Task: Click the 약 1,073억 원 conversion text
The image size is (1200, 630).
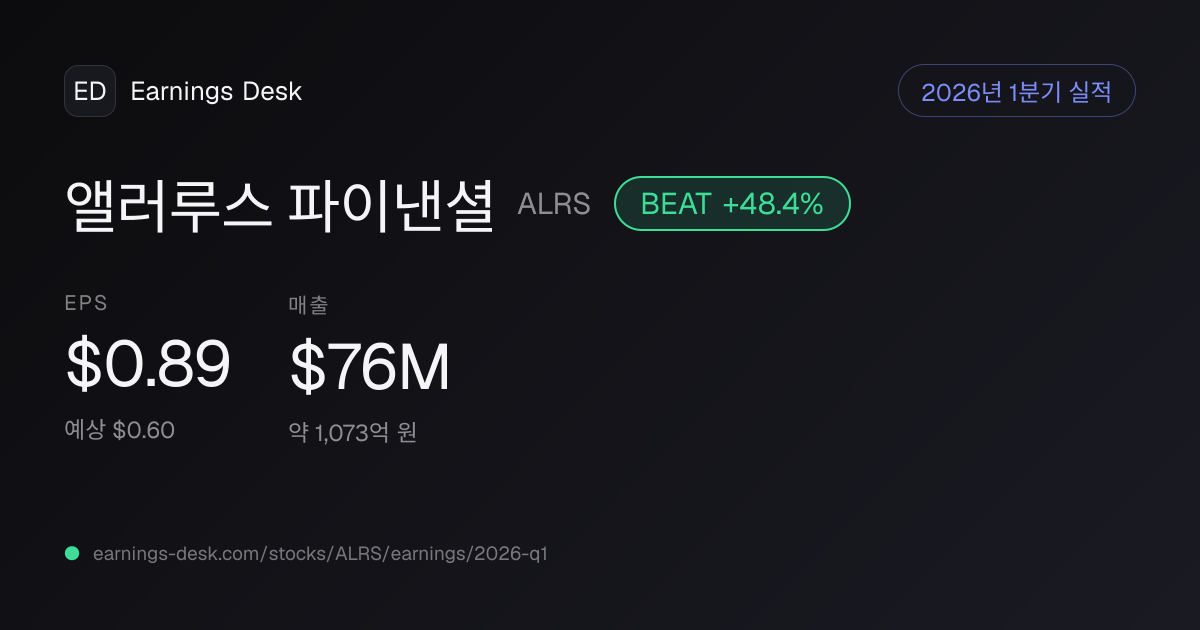Action: coord(353,433)
